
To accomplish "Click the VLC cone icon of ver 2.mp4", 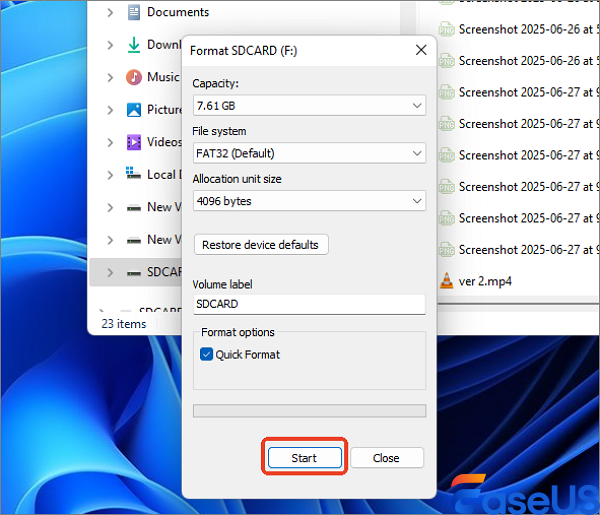I will coord(446,280).
